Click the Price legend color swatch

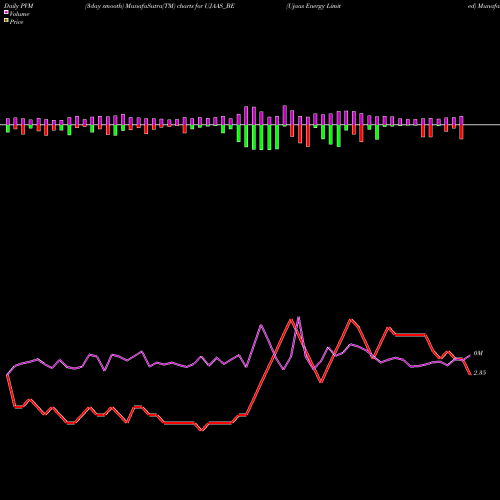[6, 21]
